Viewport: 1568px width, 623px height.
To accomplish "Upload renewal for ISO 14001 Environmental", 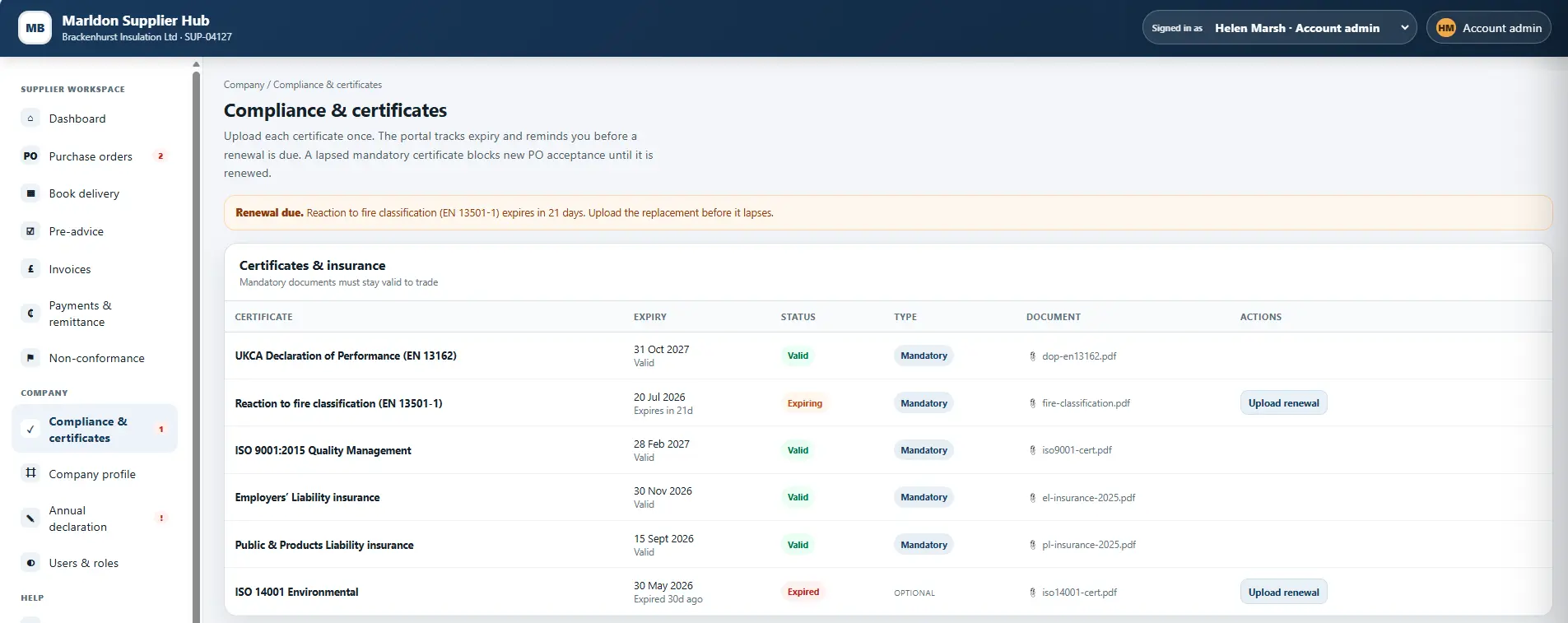I will click(x=1283, y=593).
